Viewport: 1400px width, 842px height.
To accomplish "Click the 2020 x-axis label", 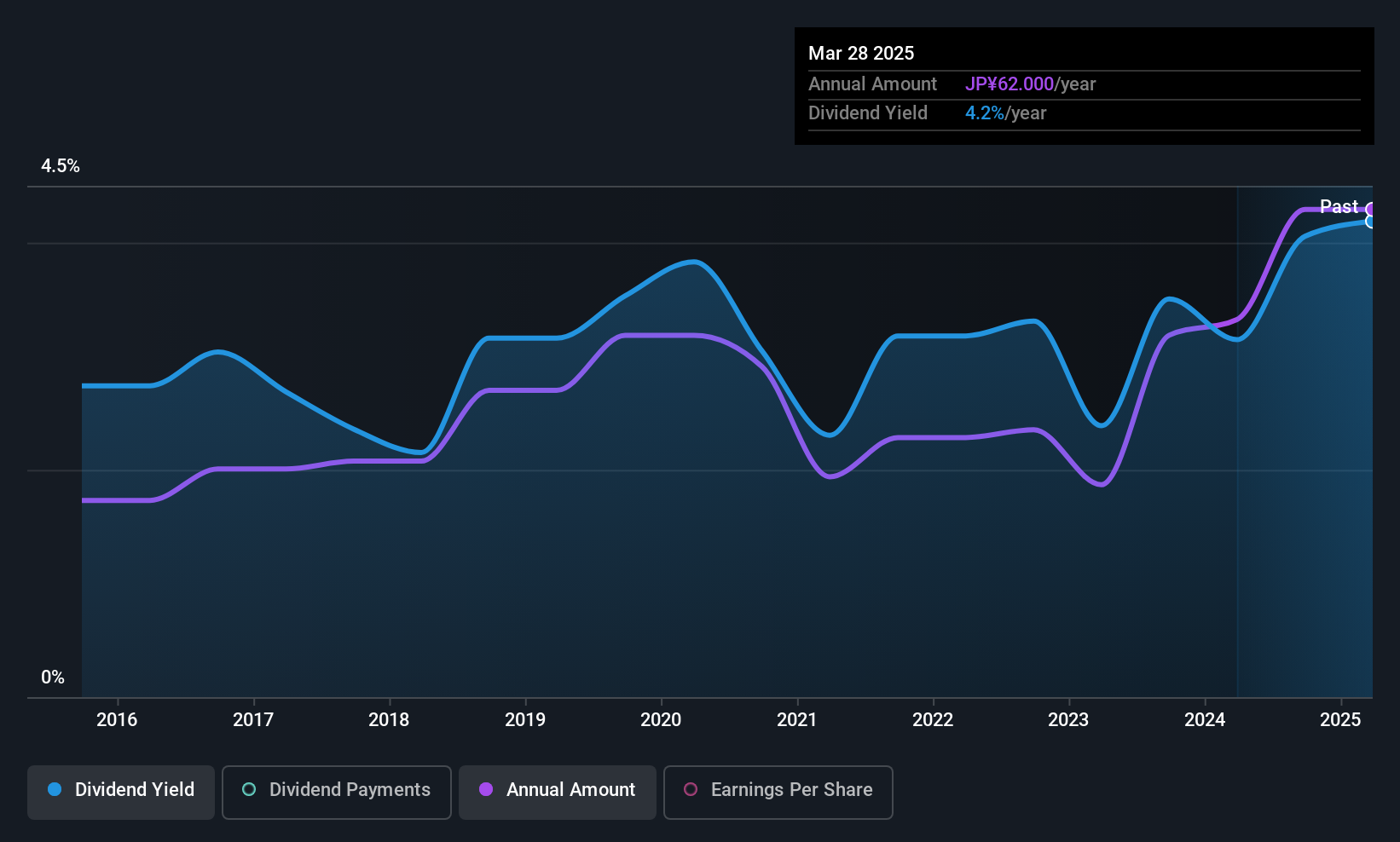I will (661, 719).
